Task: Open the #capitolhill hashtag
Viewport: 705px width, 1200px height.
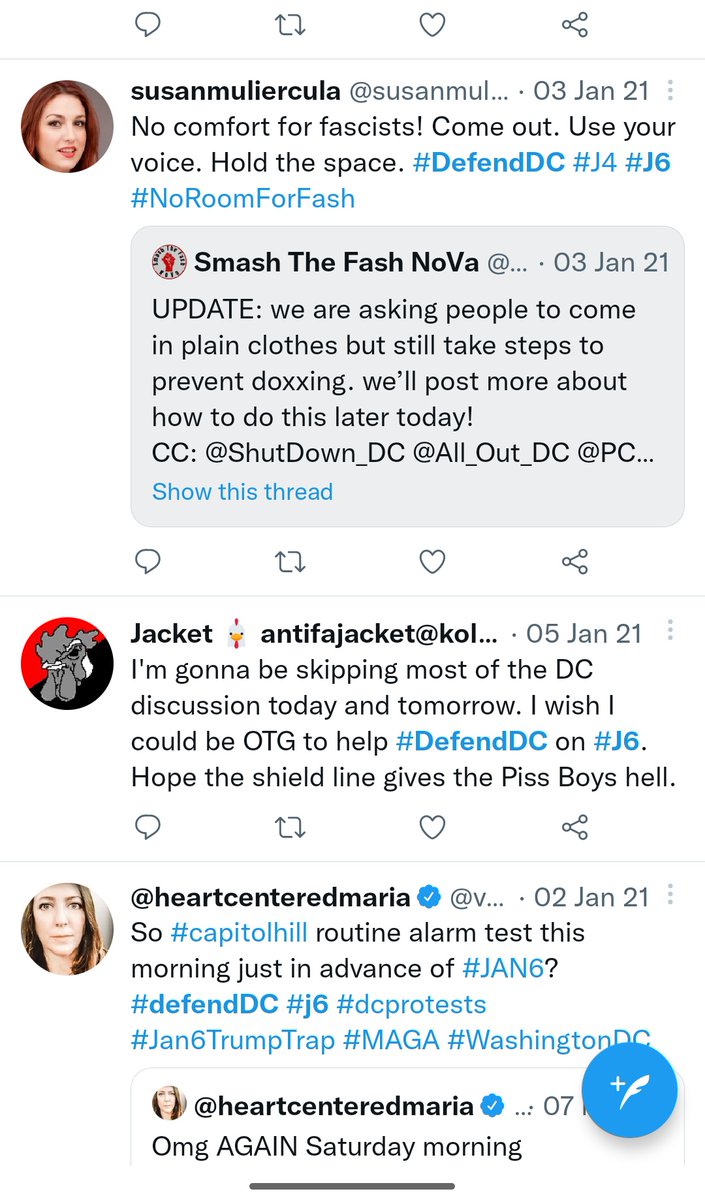Action: pos(238,932)
